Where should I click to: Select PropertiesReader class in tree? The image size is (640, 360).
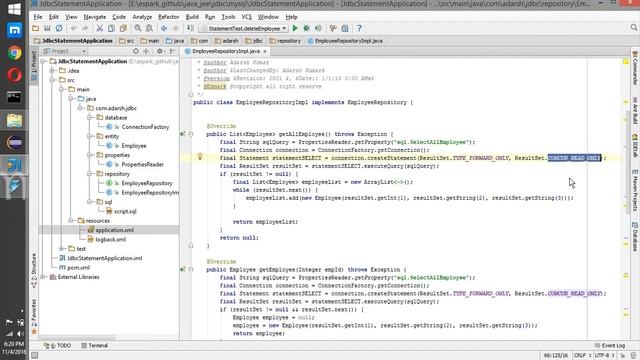click(142, 164)
